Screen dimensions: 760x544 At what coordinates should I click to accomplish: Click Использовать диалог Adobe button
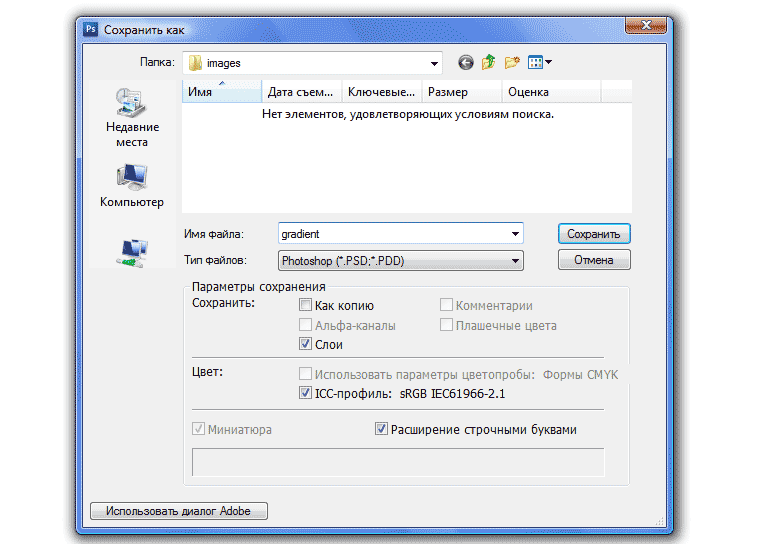(x=179, y=511)
